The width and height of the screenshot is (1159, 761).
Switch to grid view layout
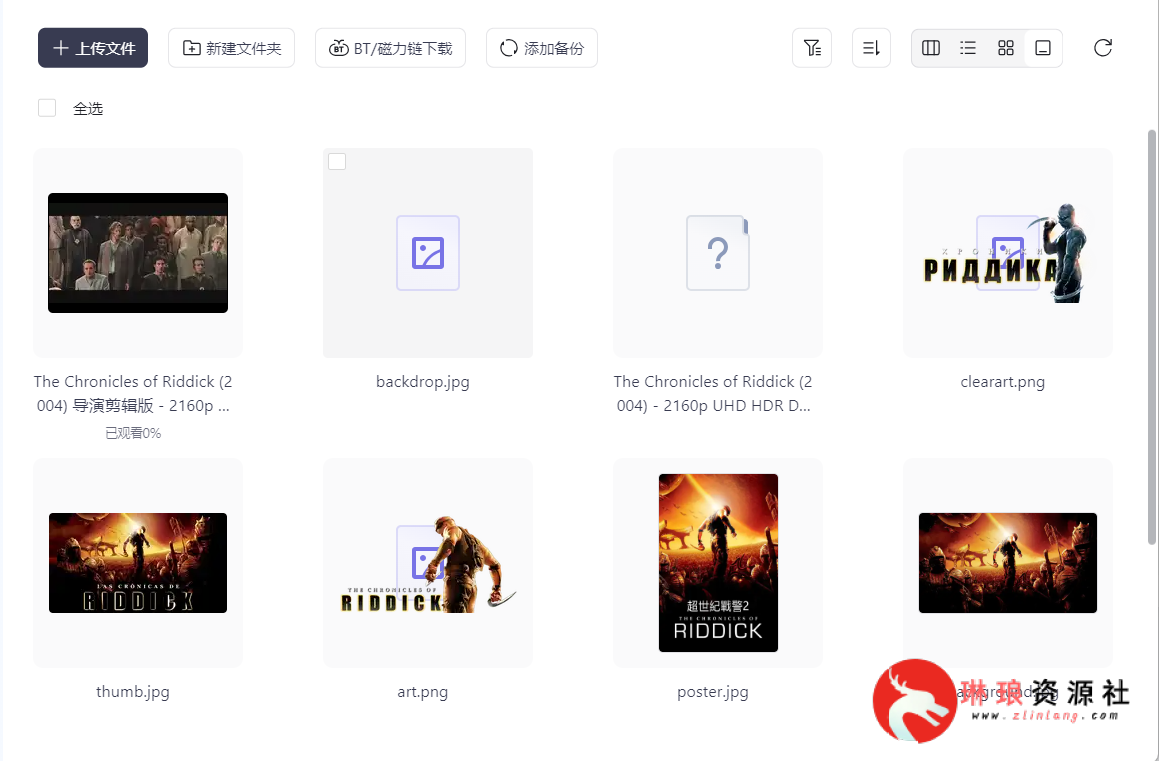[1006, 48]
